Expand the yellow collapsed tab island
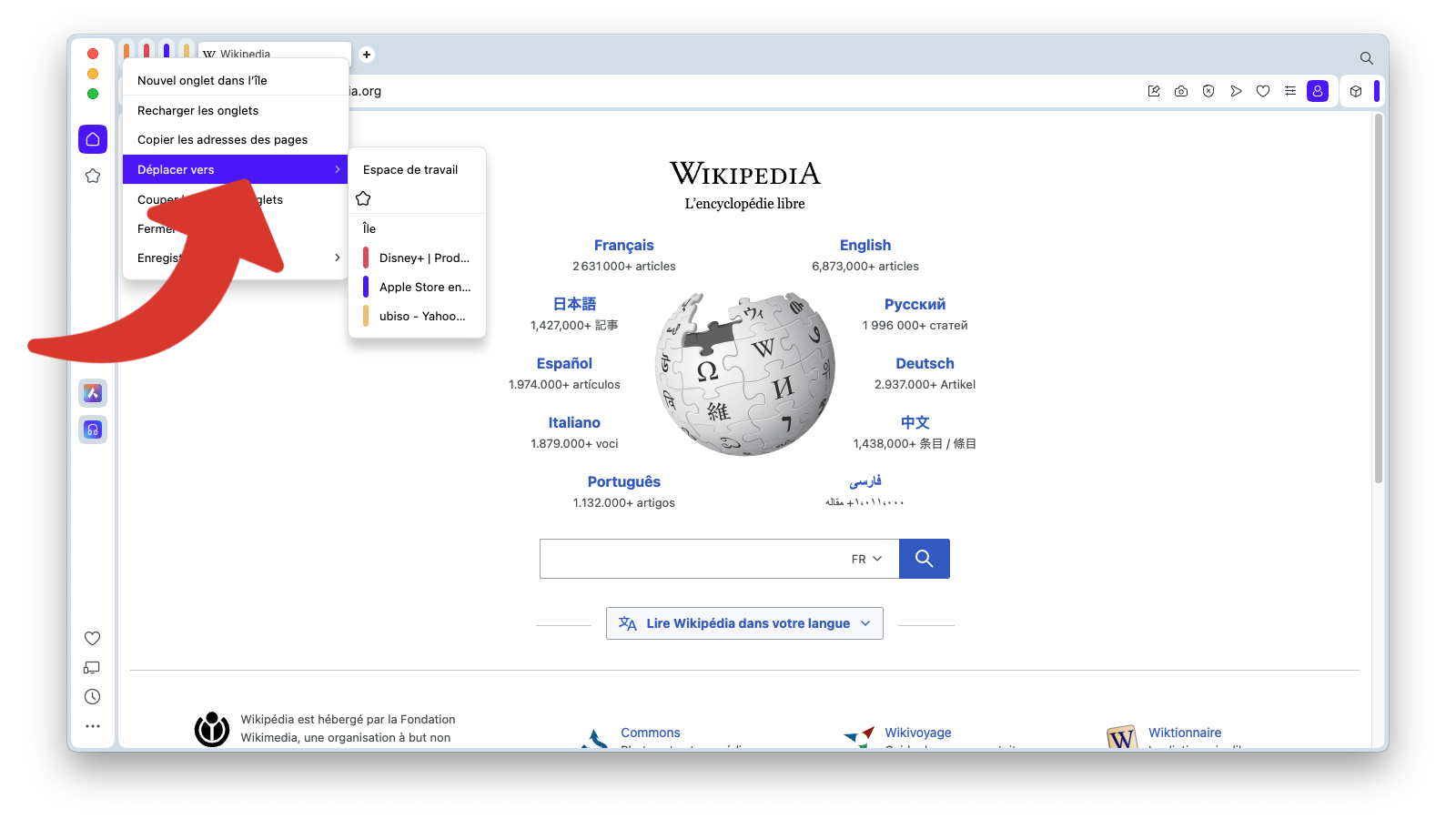The width and height of the screenshot is (1456, 819). (x=186, y=50)
